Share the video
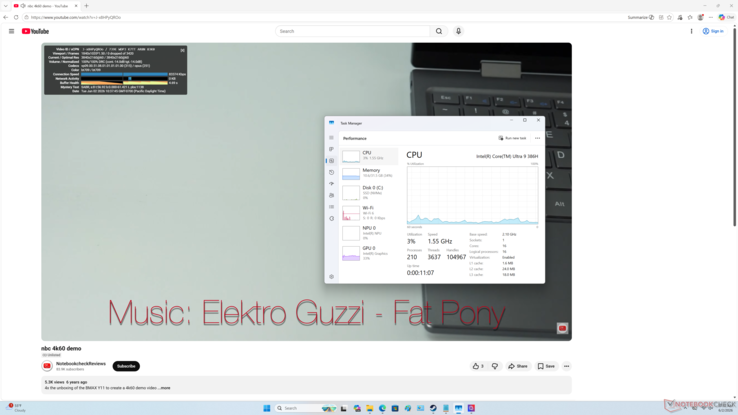 click(518, 366)
